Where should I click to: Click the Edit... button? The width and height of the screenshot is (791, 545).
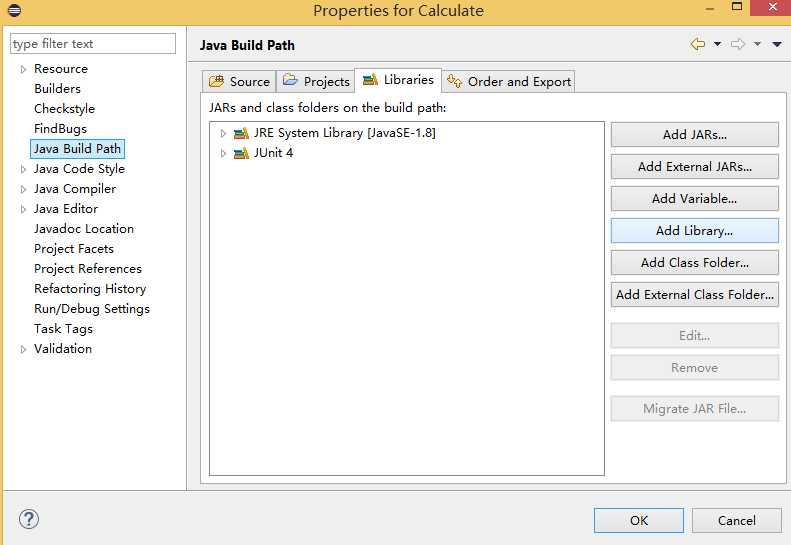coord(695,336)
